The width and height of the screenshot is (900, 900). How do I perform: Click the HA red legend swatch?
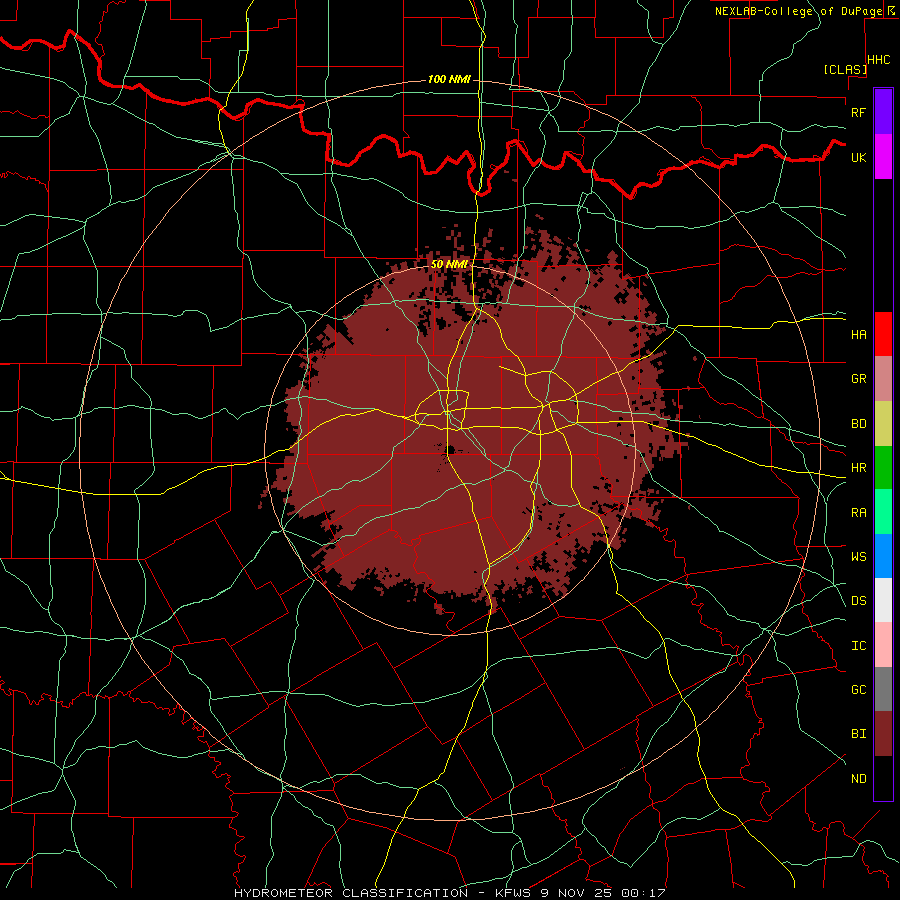pyautogui.click(x=883, y=334)
